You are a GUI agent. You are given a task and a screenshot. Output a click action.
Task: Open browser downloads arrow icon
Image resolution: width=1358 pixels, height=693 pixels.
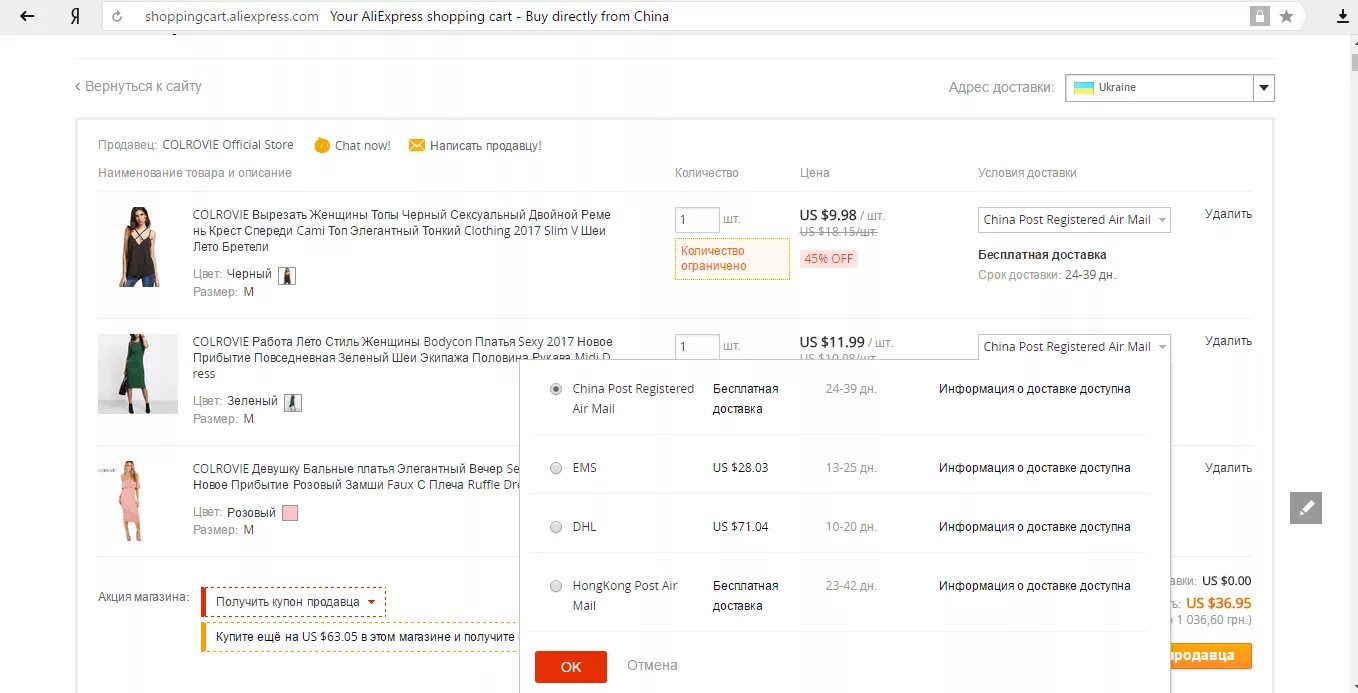click(1342, 16)
